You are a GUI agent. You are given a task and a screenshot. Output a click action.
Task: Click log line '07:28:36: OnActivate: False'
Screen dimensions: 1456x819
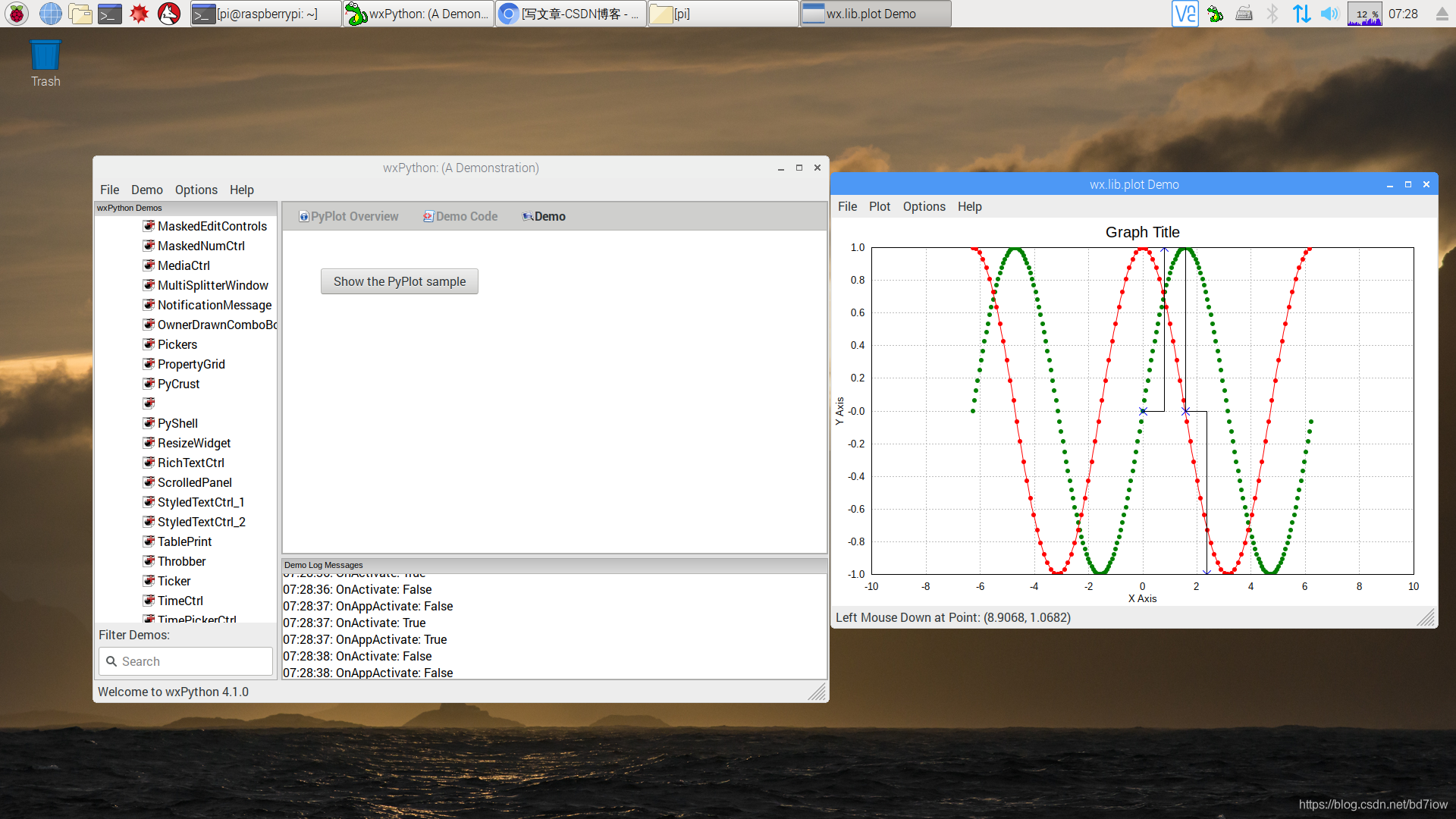point(357,589)
